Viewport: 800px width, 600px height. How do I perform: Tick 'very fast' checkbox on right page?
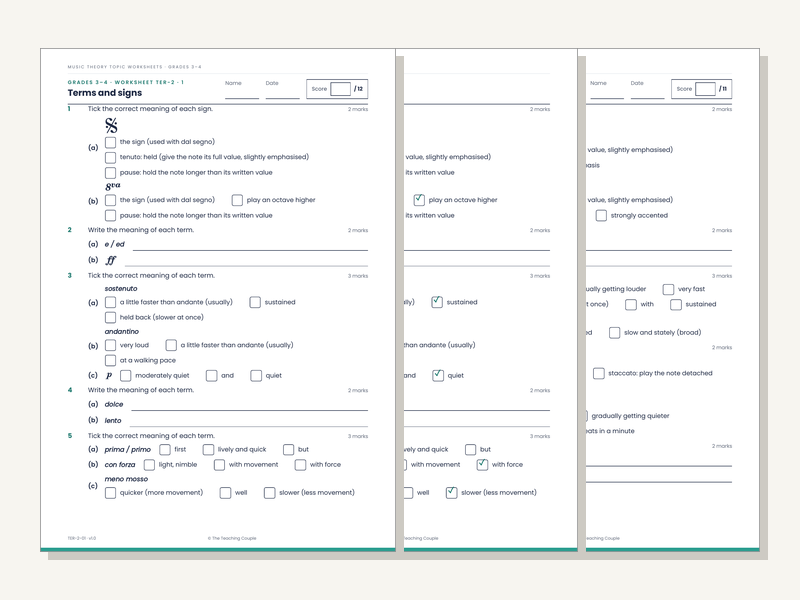(668, 289)
